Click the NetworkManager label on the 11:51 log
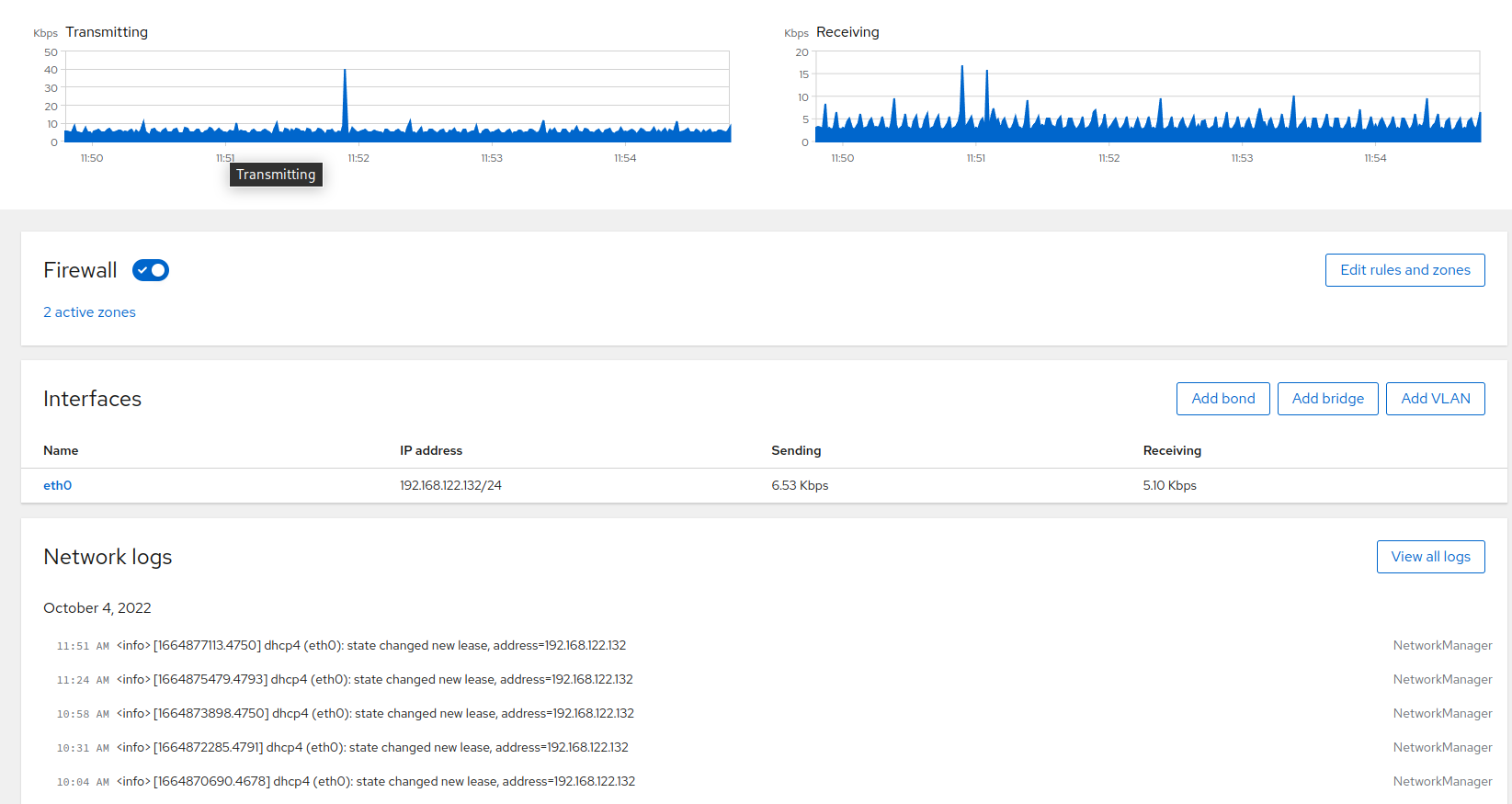Image resolution: width=1512 pixels, height=804 pixels. pos(1441,646)
